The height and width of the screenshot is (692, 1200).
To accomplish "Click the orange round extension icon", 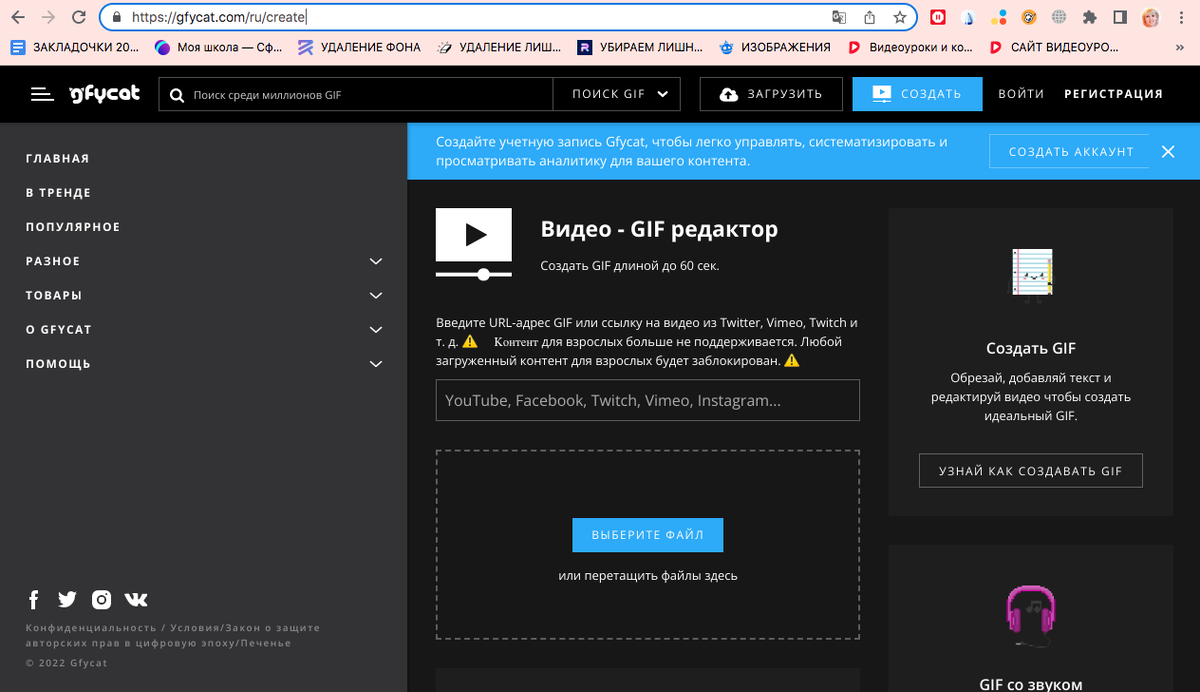I will coord(1029,17).
